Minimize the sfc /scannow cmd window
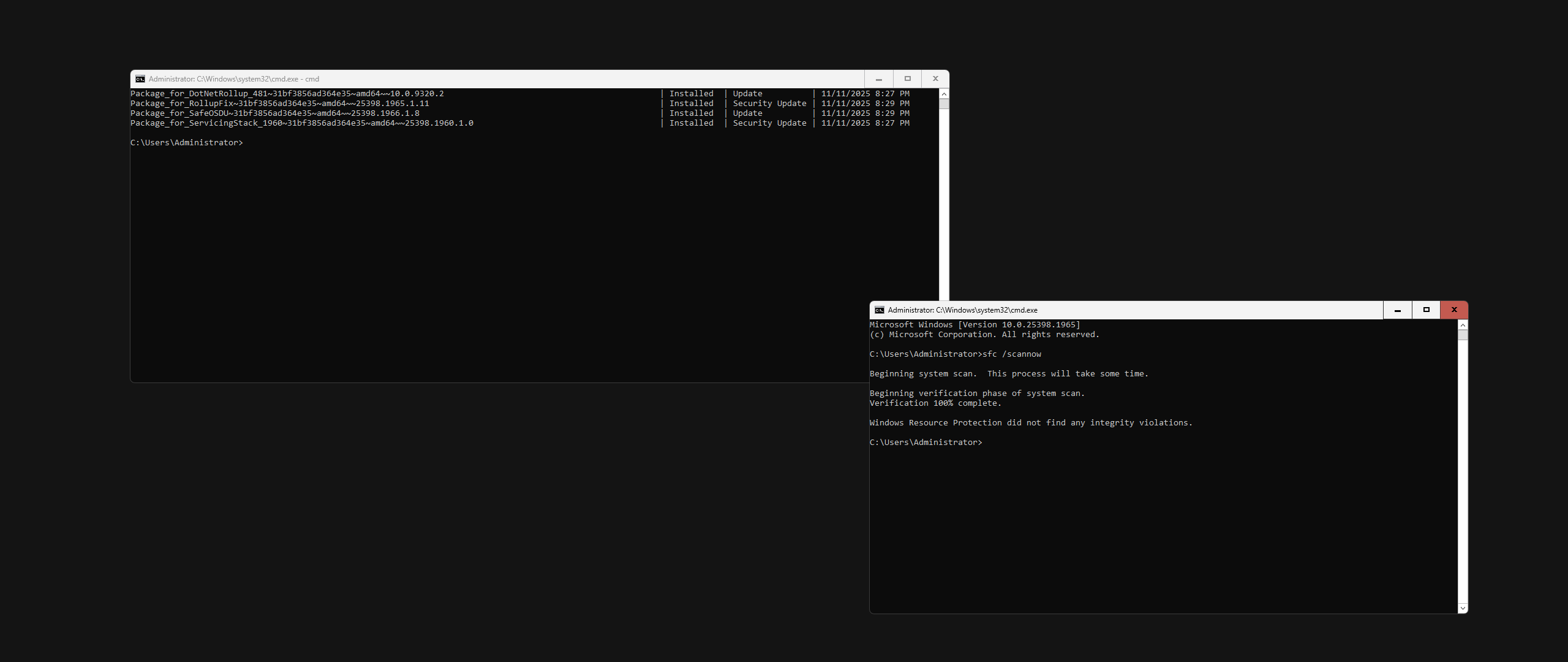The height and width of the screenshot is (662, 1568). [x=1398, y=310]
